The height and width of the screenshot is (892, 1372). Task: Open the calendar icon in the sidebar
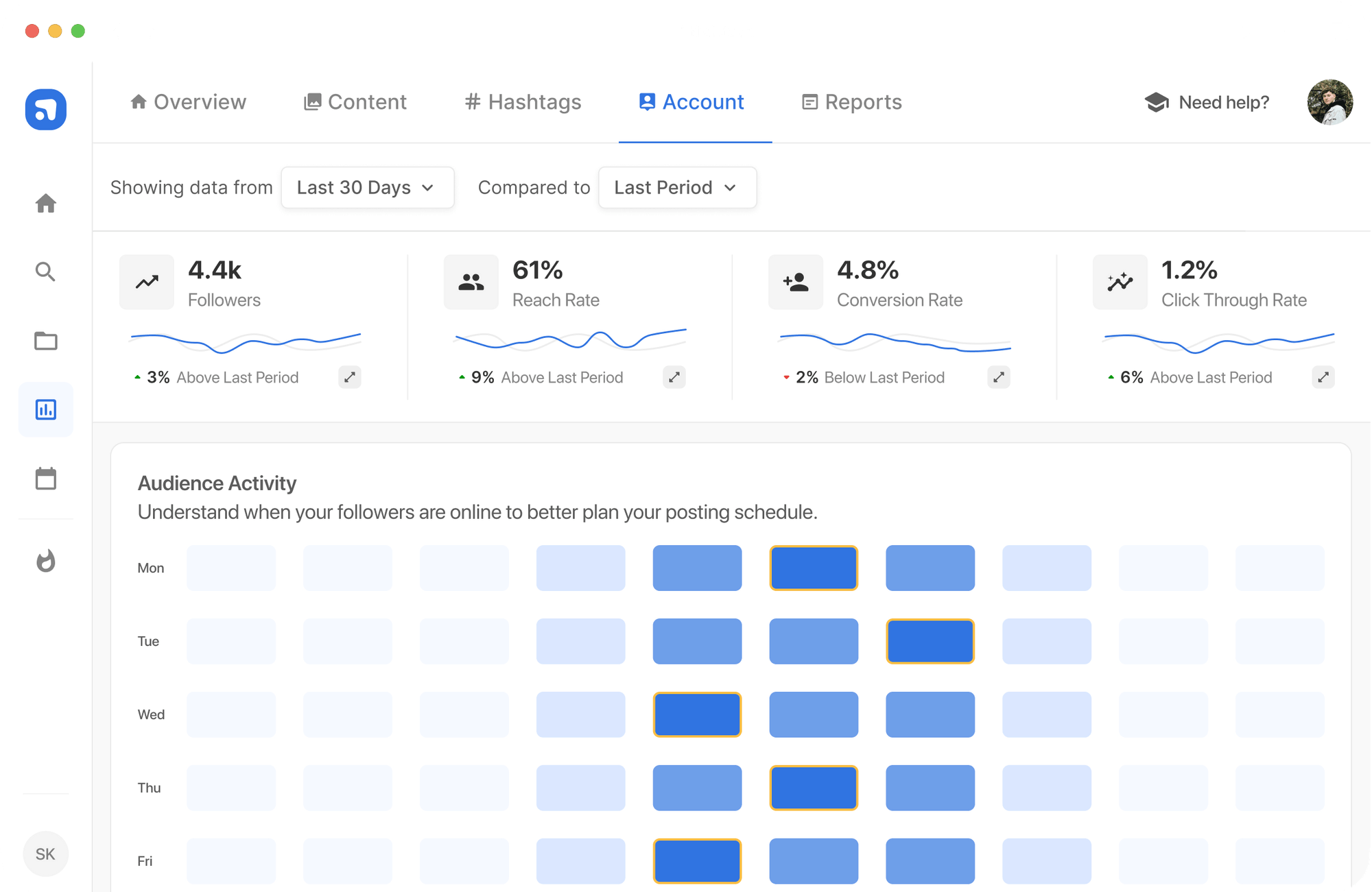click(46, 479)
